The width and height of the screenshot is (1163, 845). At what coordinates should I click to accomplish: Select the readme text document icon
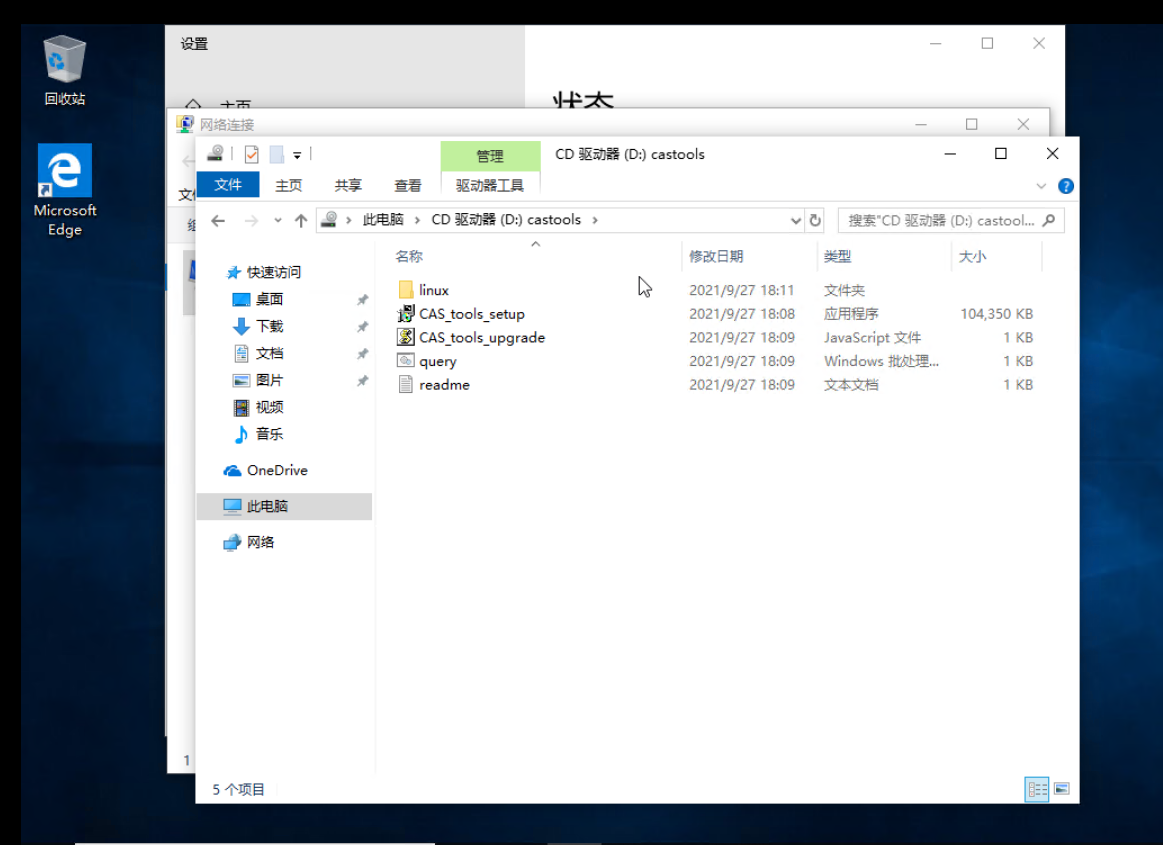pos(406,384)
